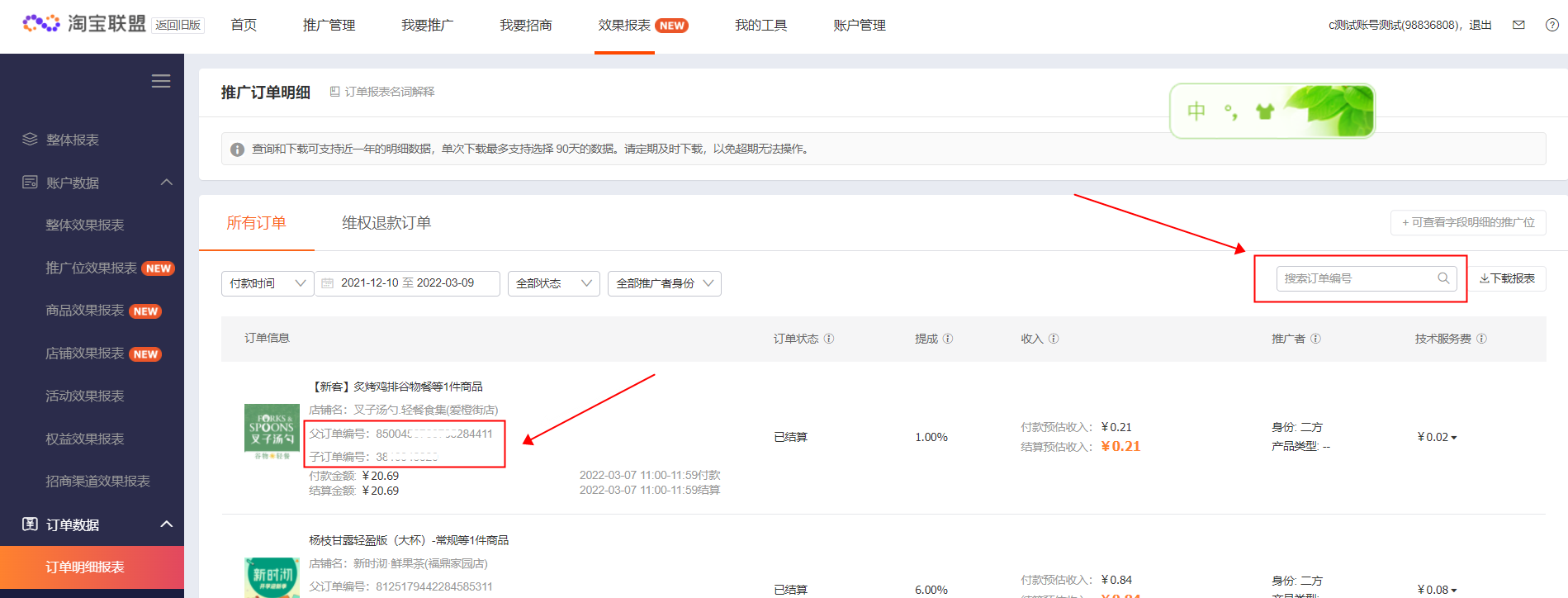This screenshot has width=1568, height=598.
Task: Click the search magnifier icon
Action: [1443, 278]
